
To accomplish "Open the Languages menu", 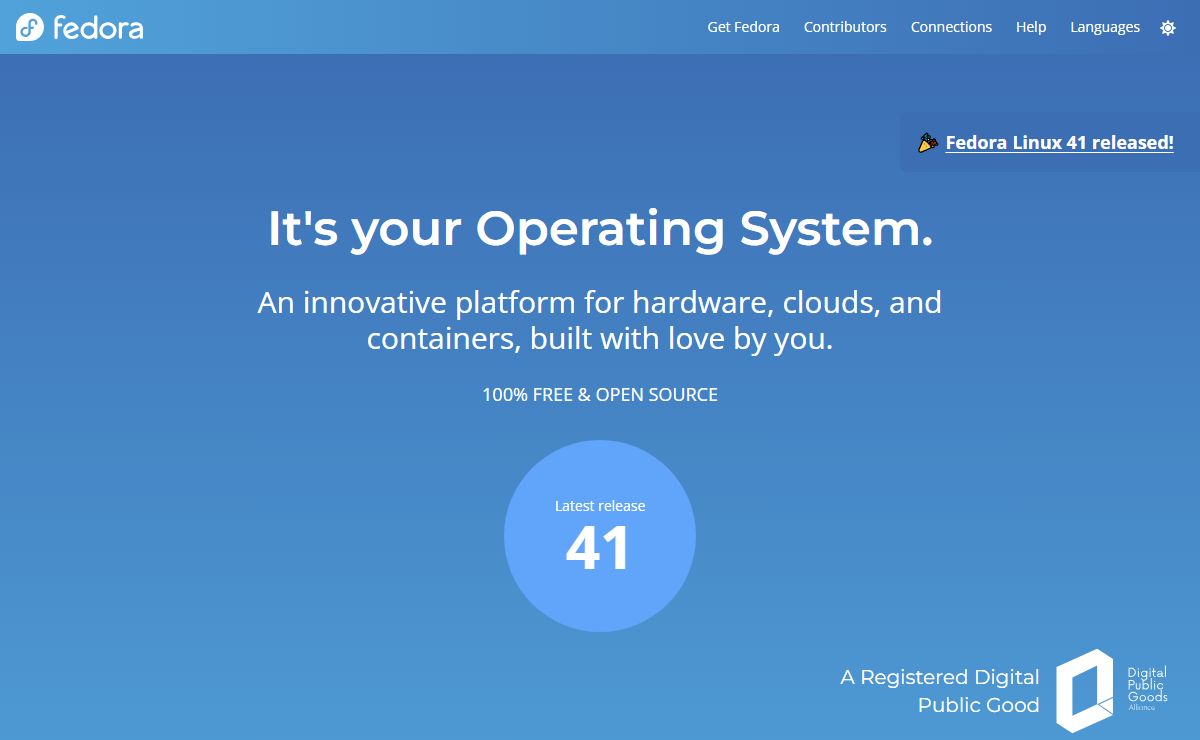I will pyautogui.click(x=1104, y=27).
